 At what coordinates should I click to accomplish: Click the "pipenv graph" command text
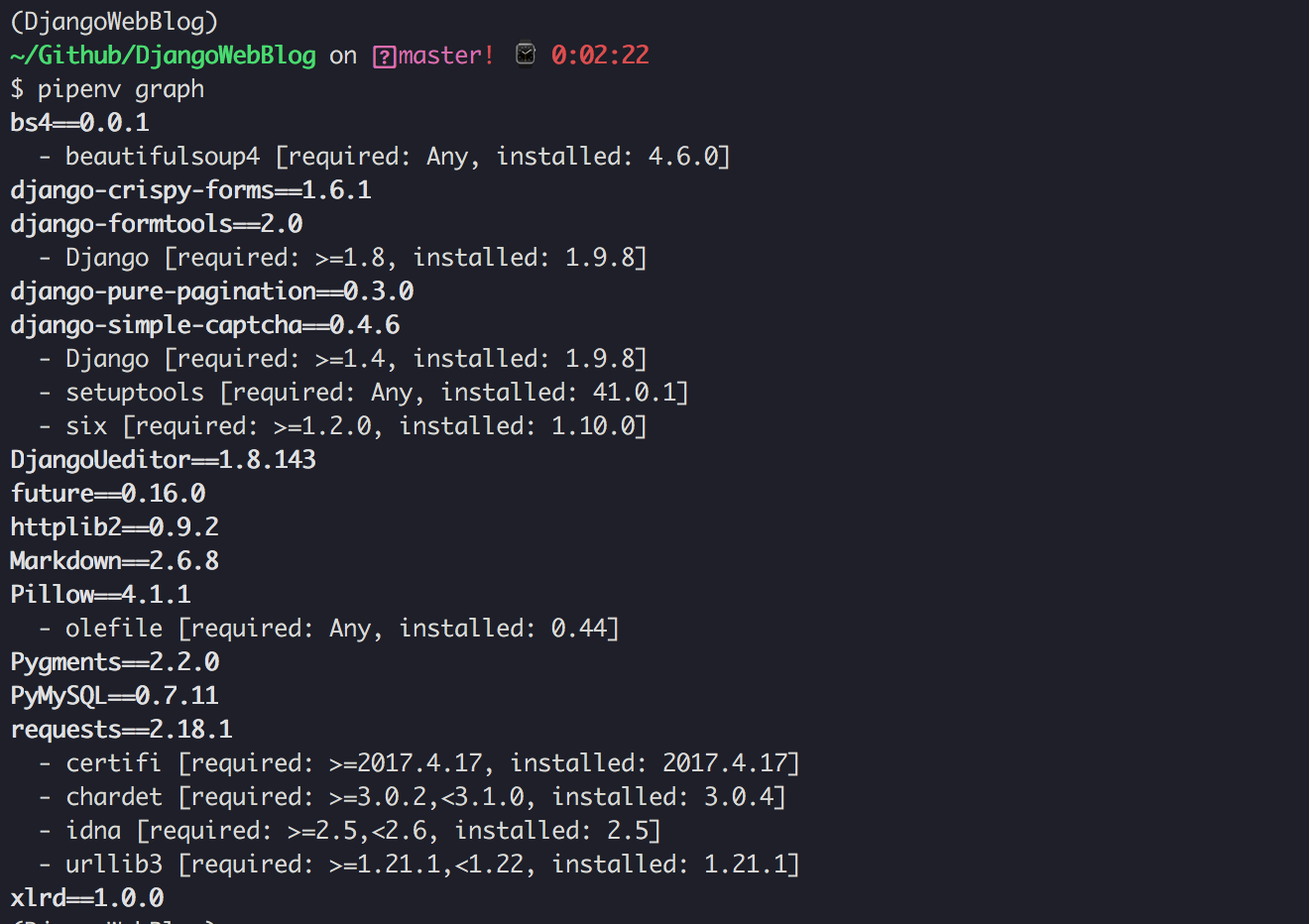click(x=121, y=89)
